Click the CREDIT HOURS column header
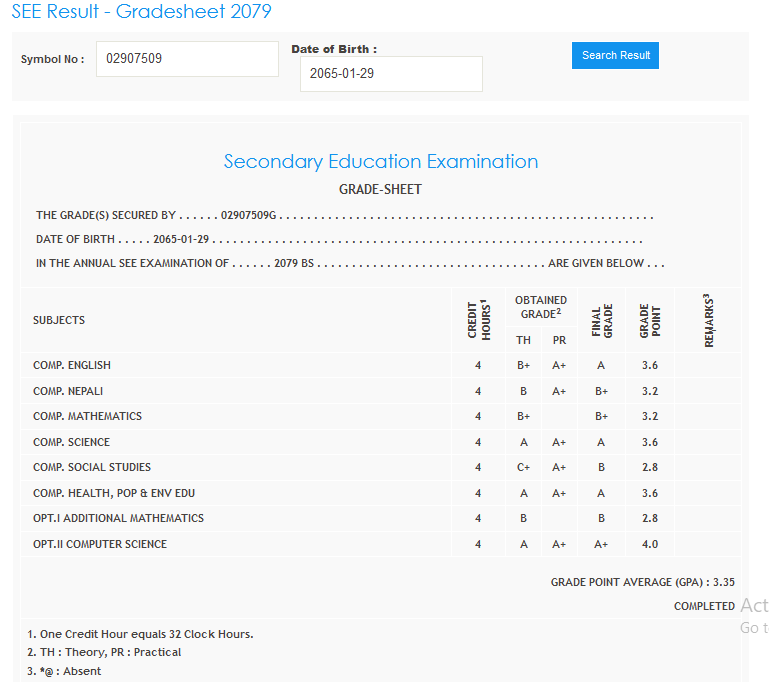The width and height of the screenshot is (769, 682). [479, 320]
